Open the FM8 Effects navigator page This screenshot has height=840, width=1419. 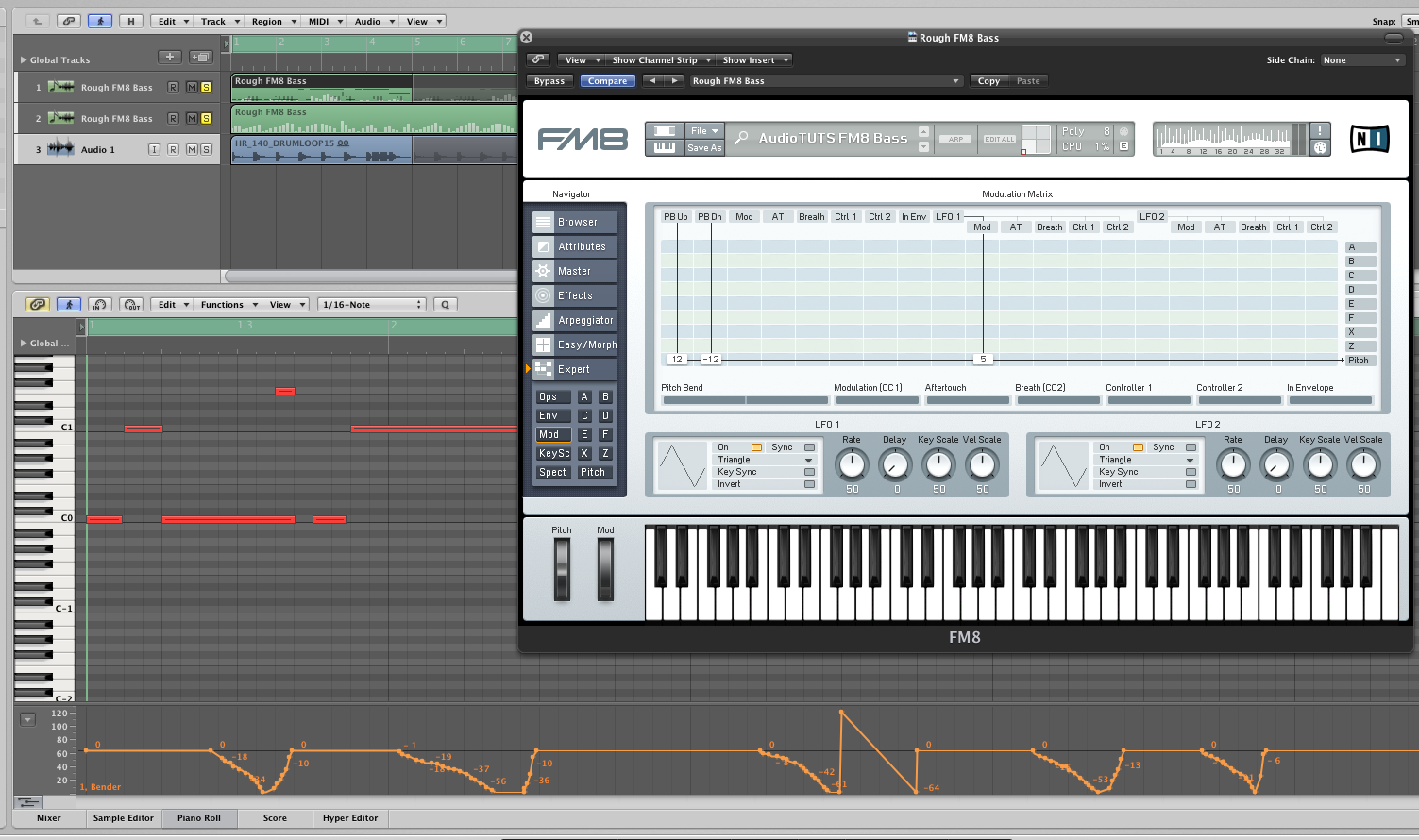[574, 295]
